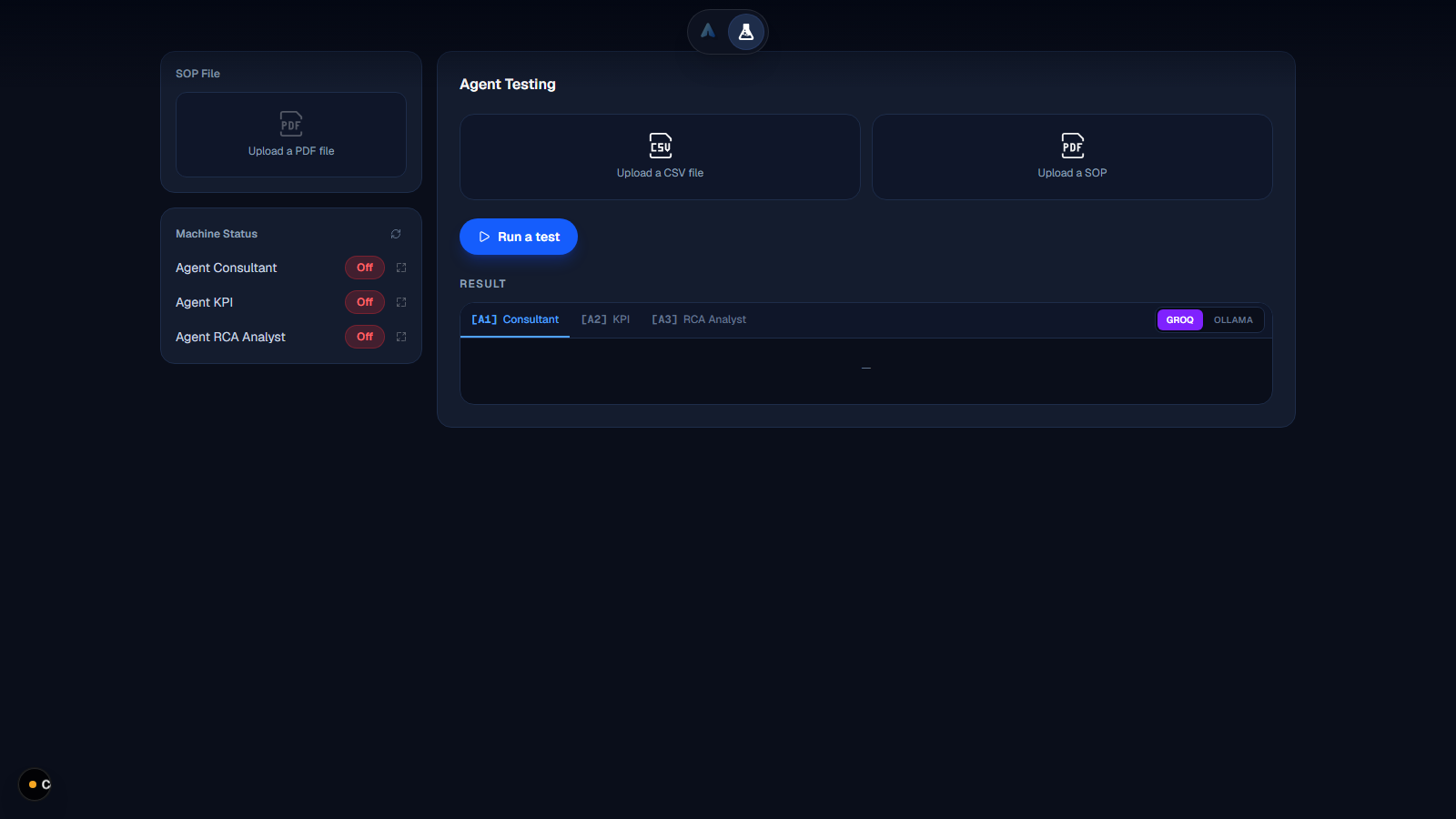Expand the Agent KPI details icon
The width and height of the screenshot is (1456, 819).
click(x=401, y=302)
